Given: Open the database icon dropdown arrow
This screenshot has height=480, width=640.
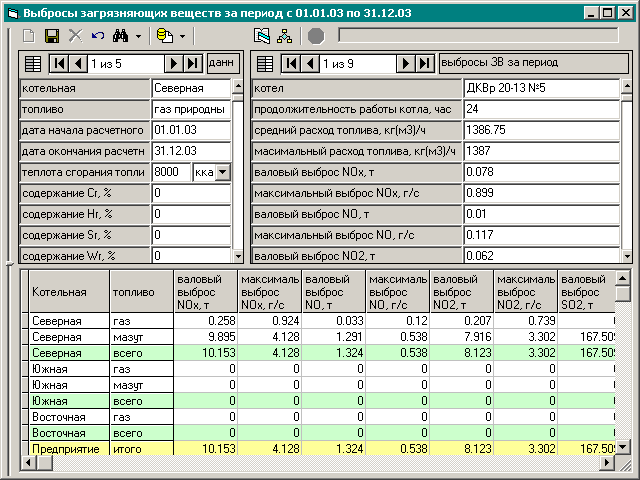Looking at the screenshot, I should pos(182,37).
